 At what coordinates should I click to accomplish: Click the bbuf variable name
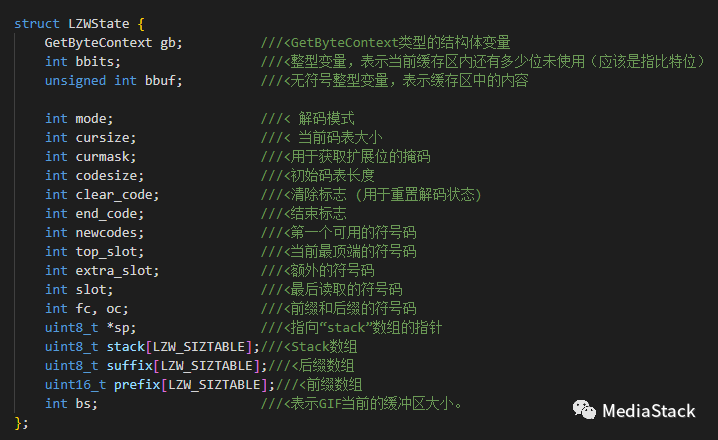[x=164, y=80]
